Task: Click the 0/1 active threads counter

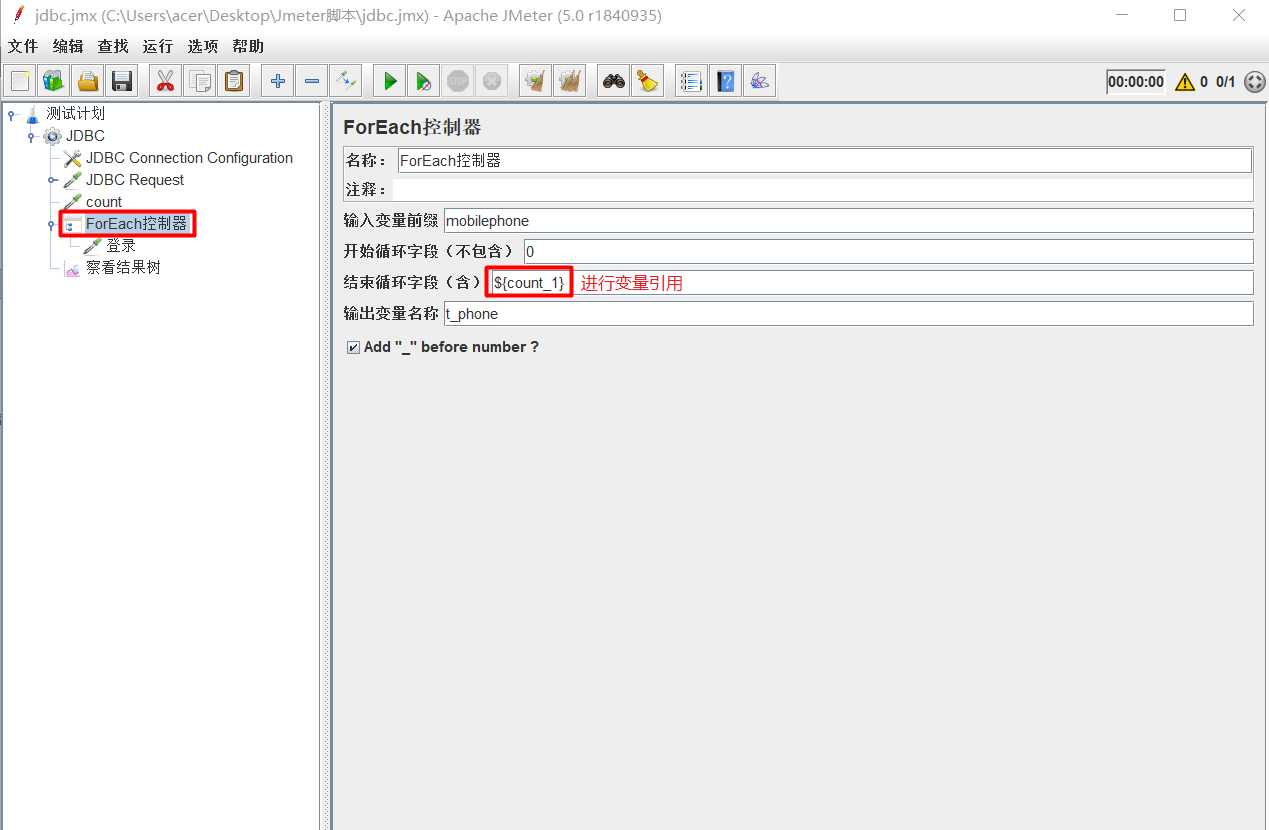Action: [x=1226, y=82]
